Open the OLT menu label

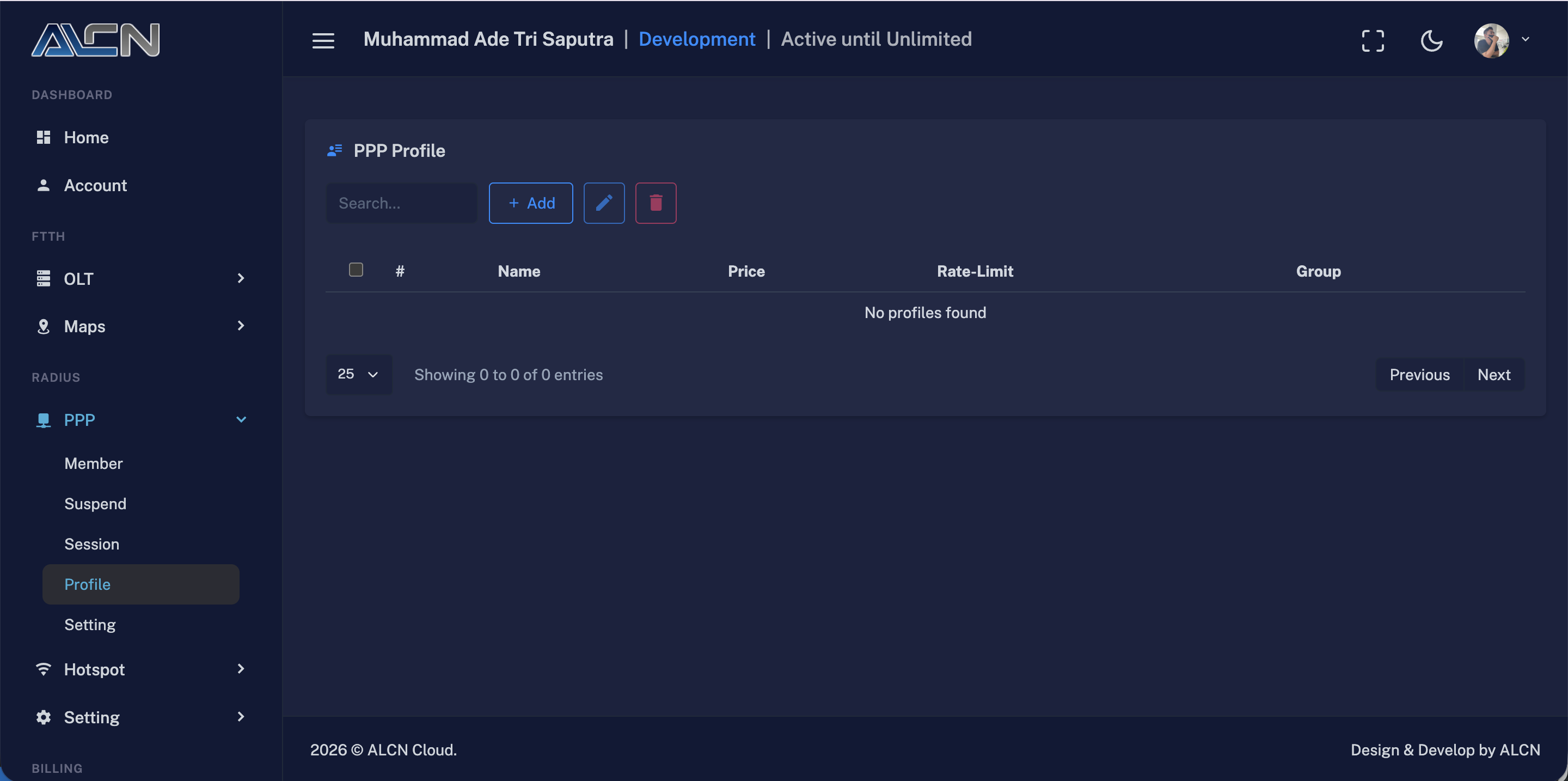[x=78, y=279]
